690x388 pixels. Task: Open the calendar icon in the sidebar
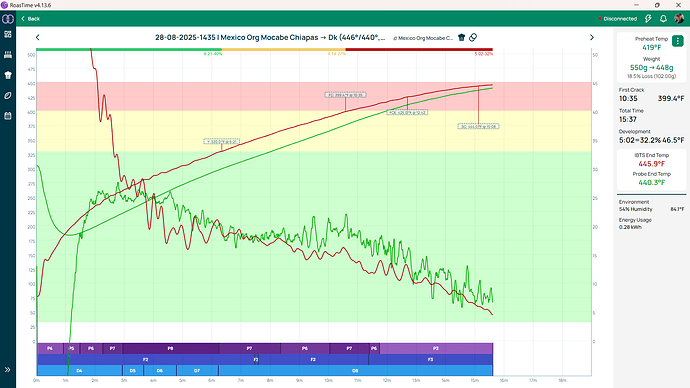(7, 116)
